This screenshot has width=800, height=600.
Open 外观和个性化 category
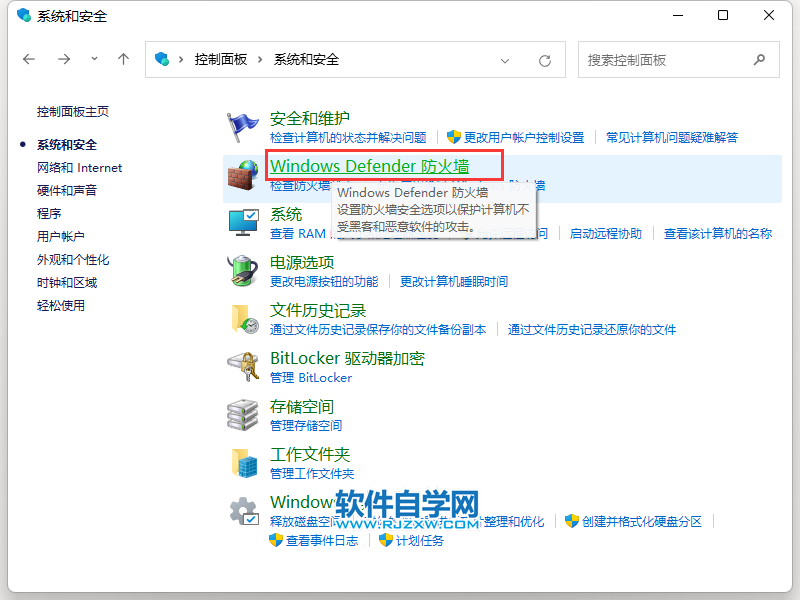(x=73, y=260)
